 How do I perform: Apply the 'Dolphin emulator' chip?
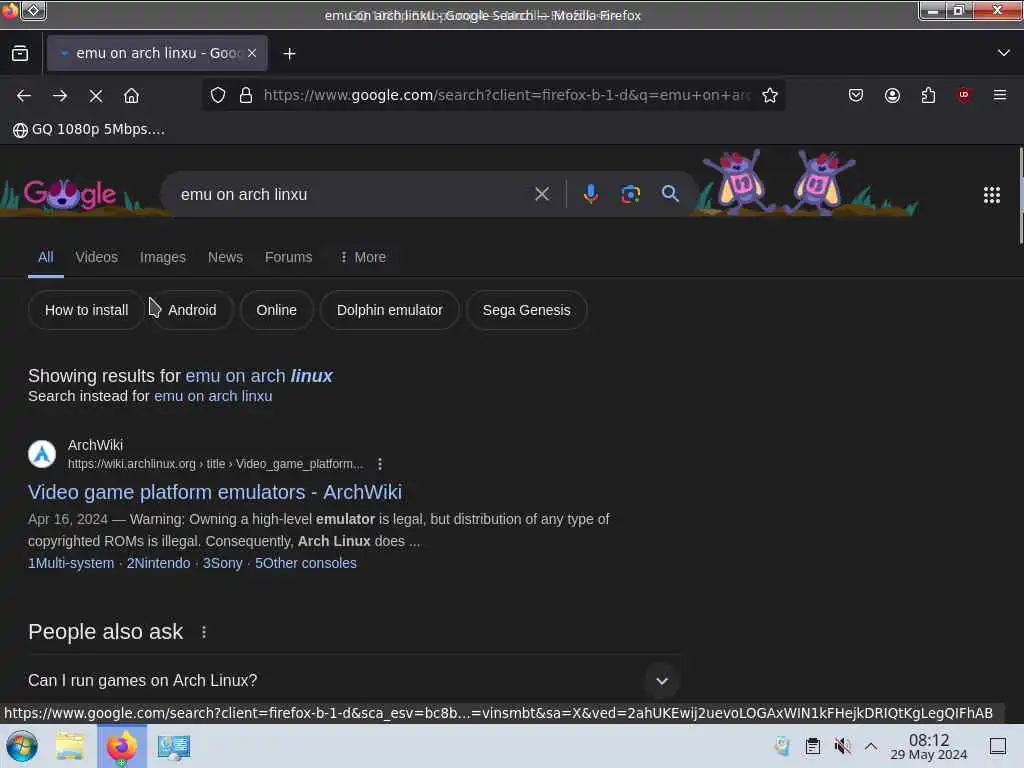point(389,310)
